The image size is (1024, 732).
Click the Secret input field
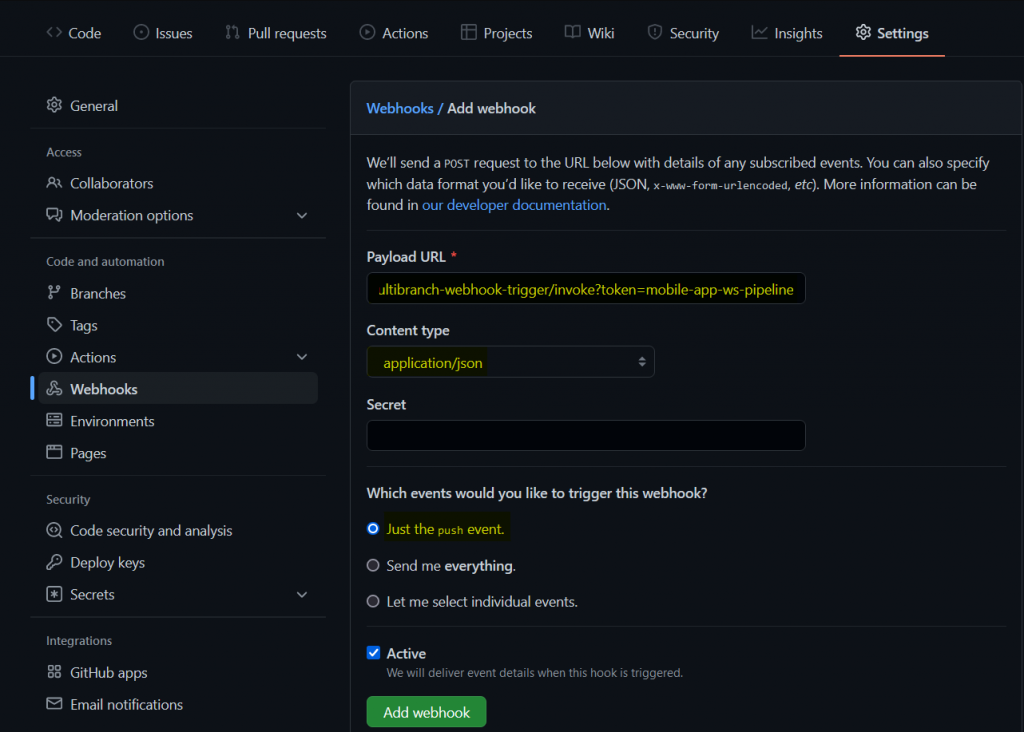coord(586,436)
